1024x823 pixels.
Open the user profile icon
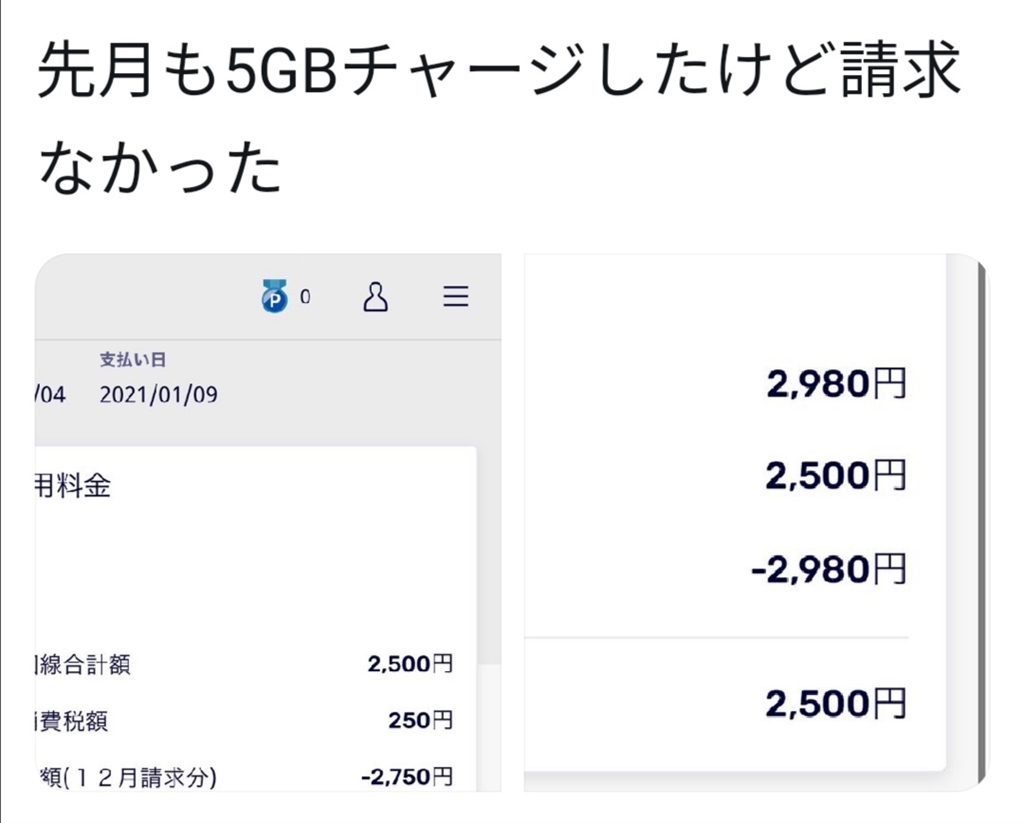[375, 297]
